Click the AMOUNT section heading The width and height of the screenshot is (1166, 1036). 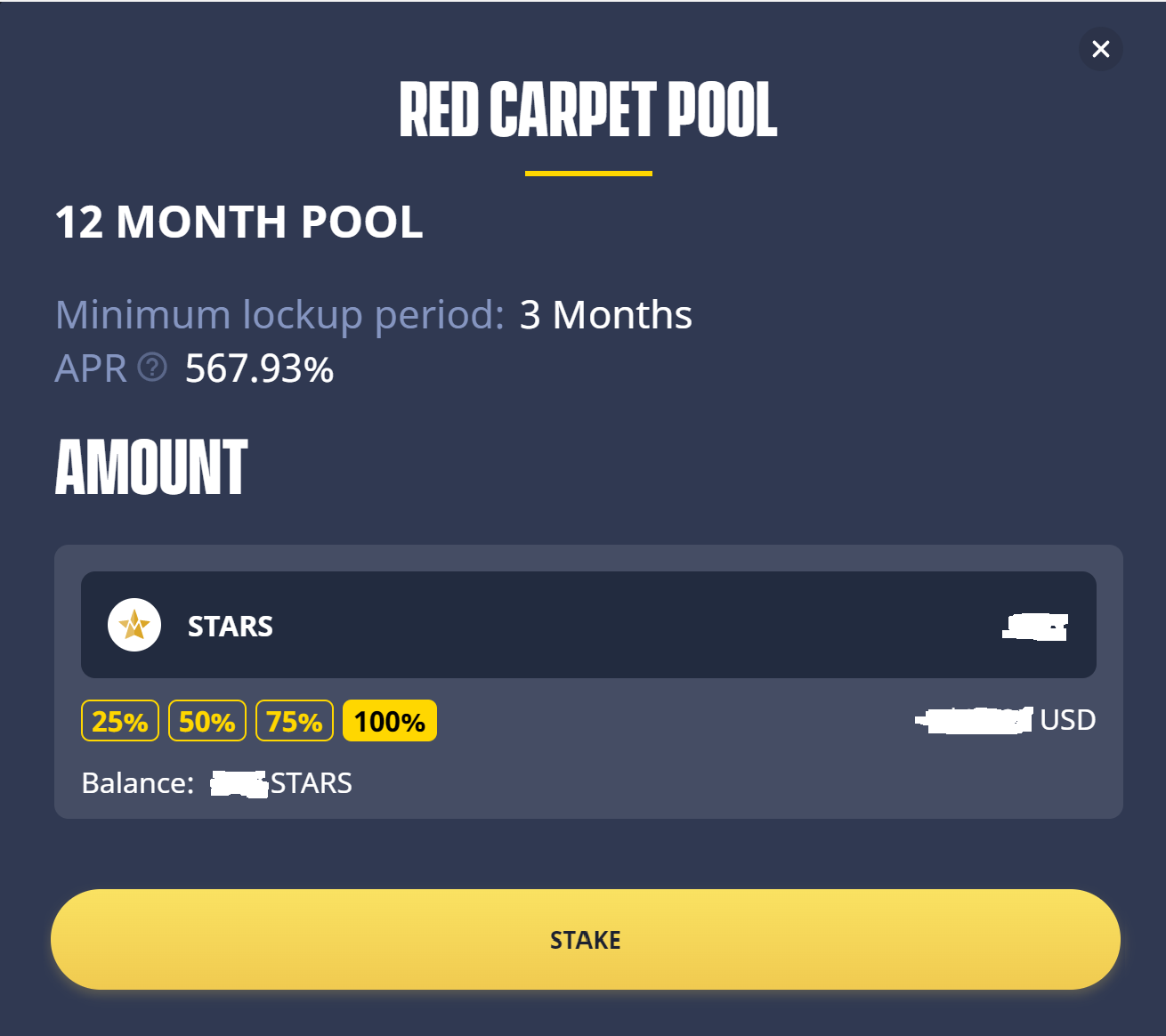tap(151, 466)
